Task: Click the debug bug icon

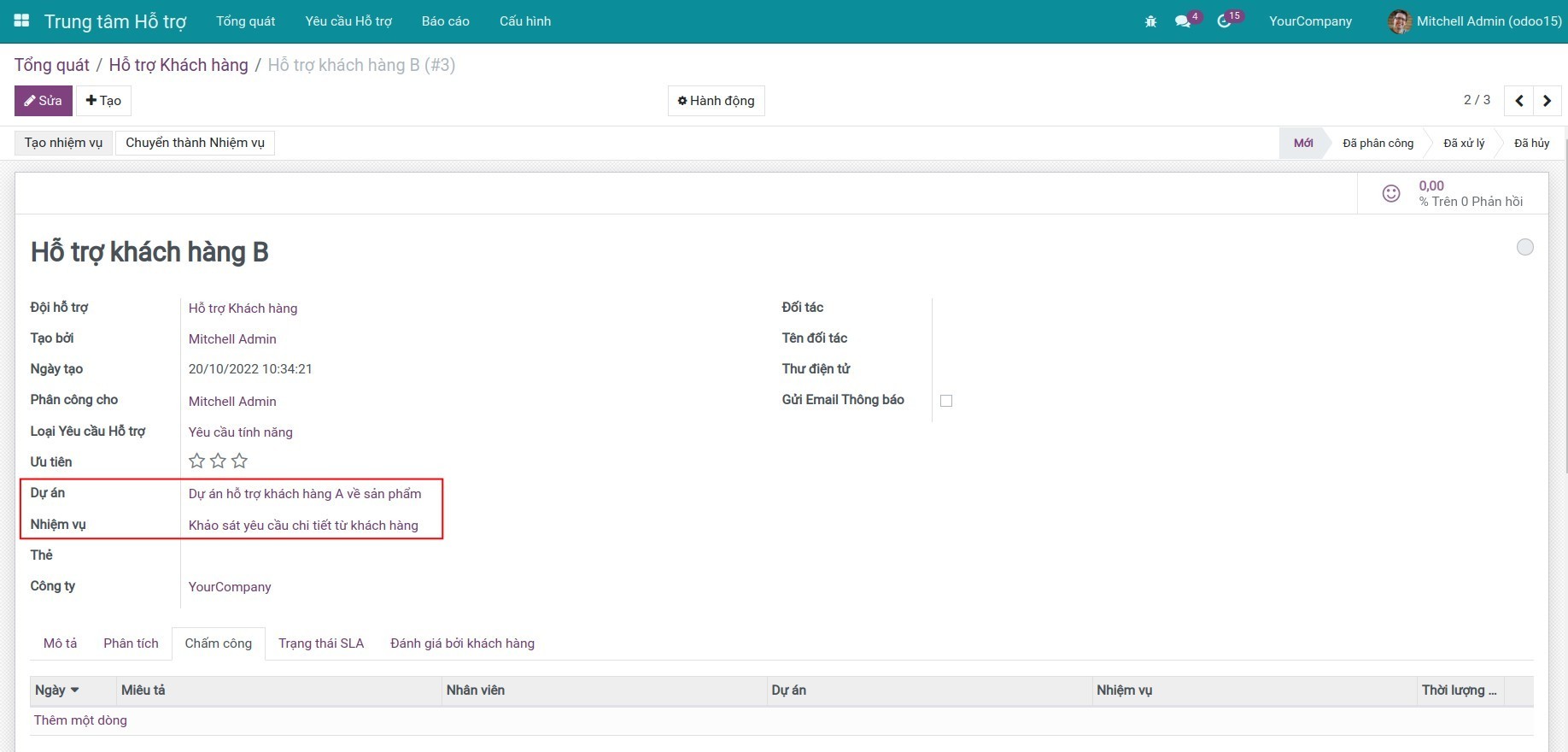Action: click(x=1150, y=21)
